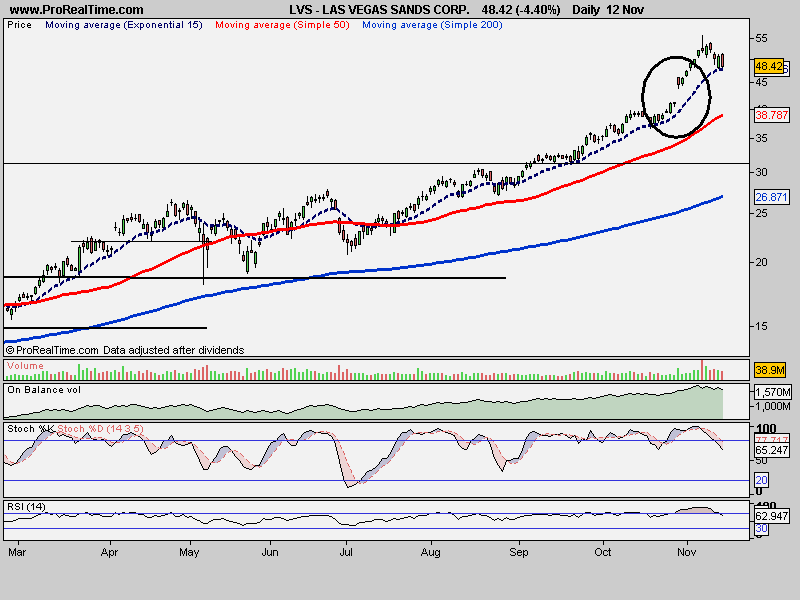The image size is (800, 600).
Task: Click the 55 price axis label
Action: tap(761, 39)
